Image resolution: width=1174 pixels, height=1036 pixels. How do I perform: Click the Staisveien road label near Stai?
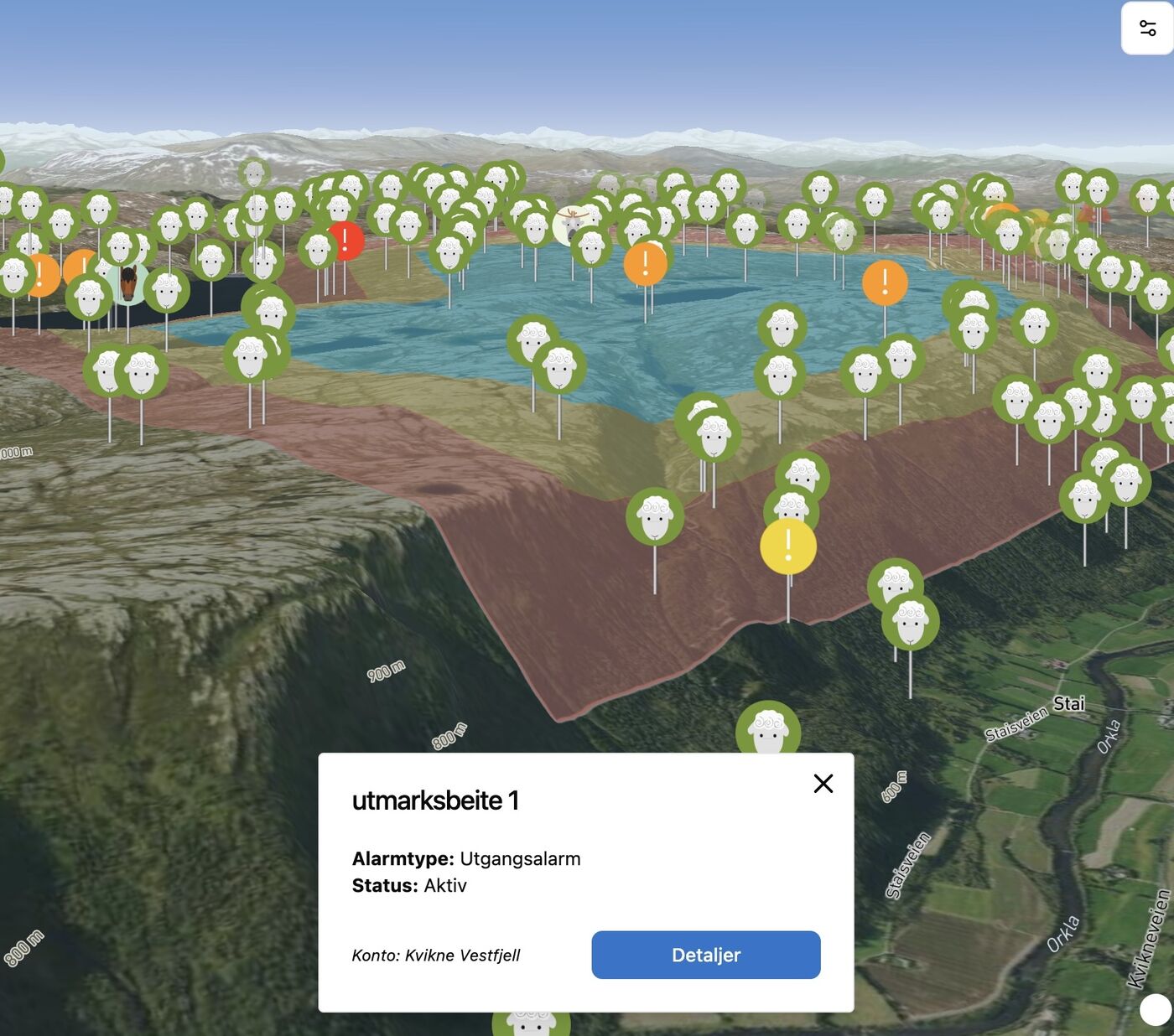coord(1016,723)
